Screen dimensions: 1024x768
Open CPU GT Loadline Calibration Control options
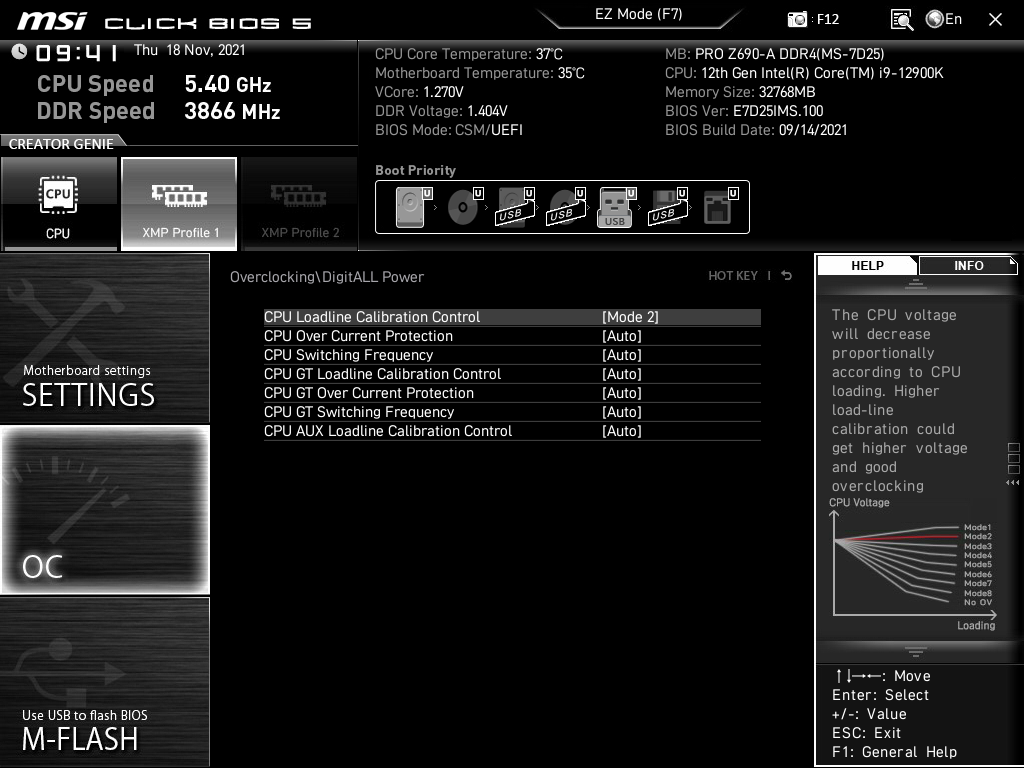coord(512,374)
